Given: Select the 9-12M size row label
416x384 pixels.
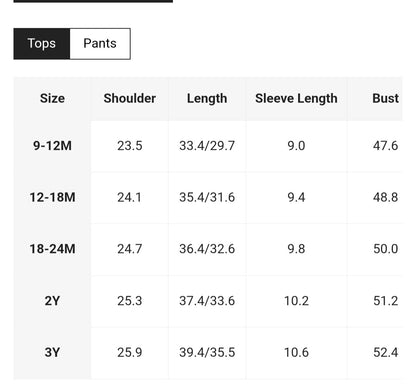Looking at the screenshot, I should point(52,146).
